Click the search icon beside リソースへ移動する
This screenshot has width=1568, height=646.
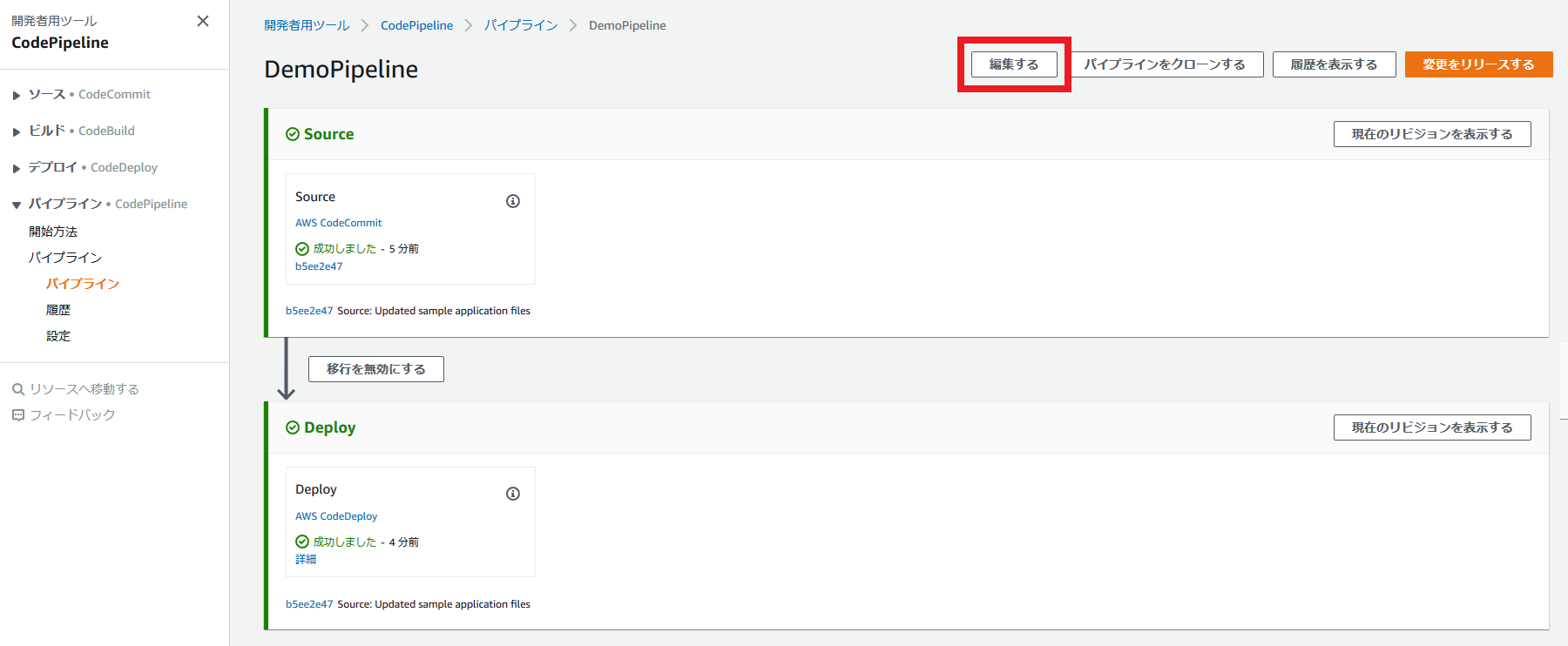(17, 389)
